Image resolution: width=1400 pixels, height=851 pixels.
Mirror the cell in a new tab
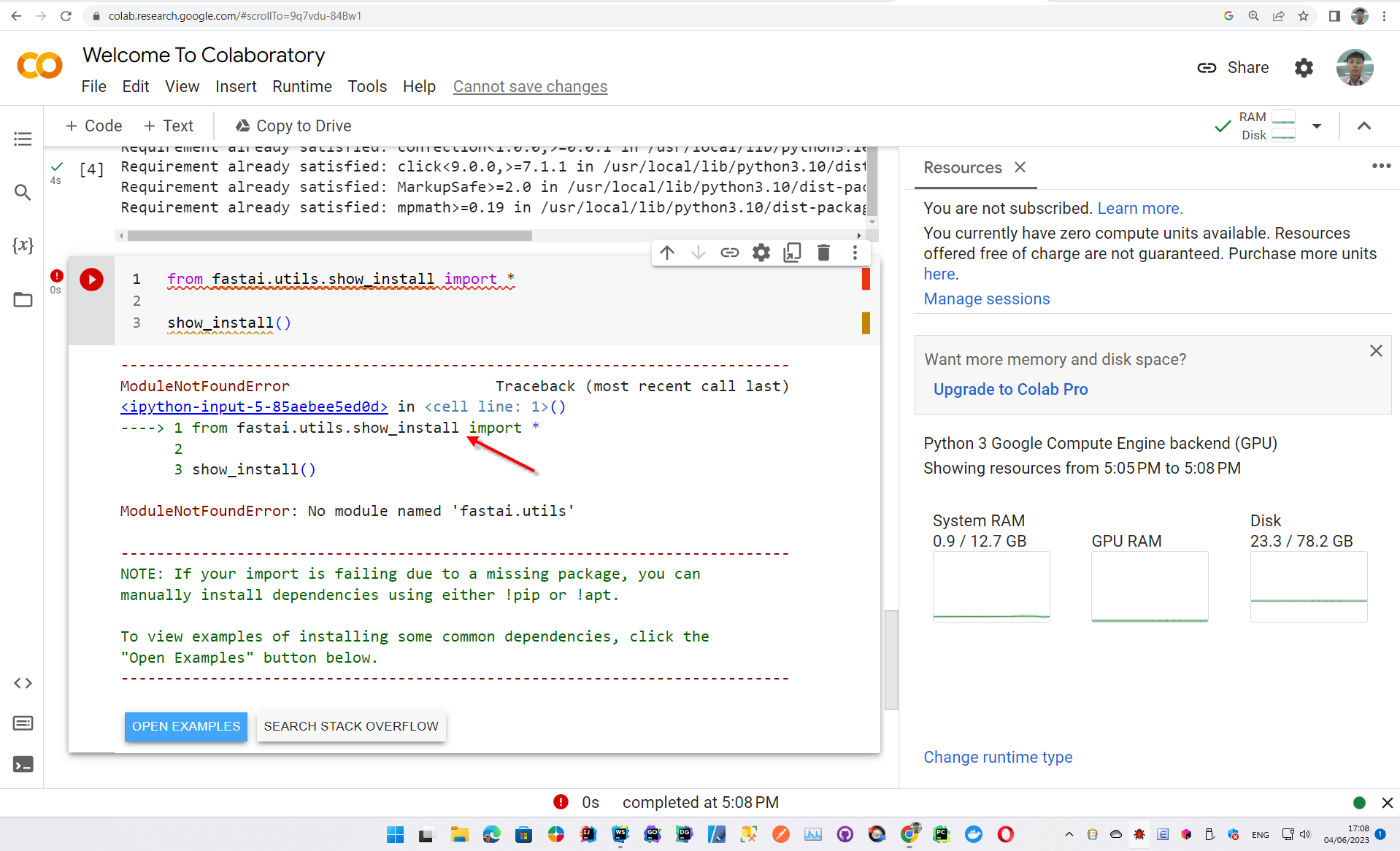792,253
